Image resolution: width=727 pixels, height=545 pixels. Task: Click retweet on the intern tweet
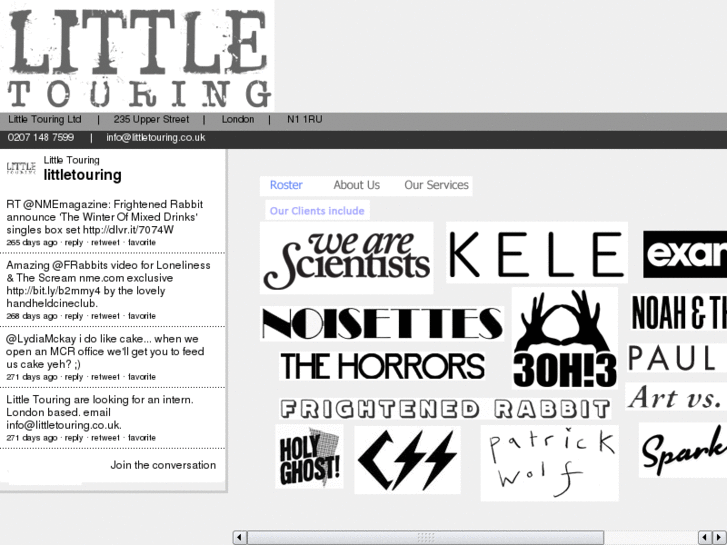(x=105, y=438)
